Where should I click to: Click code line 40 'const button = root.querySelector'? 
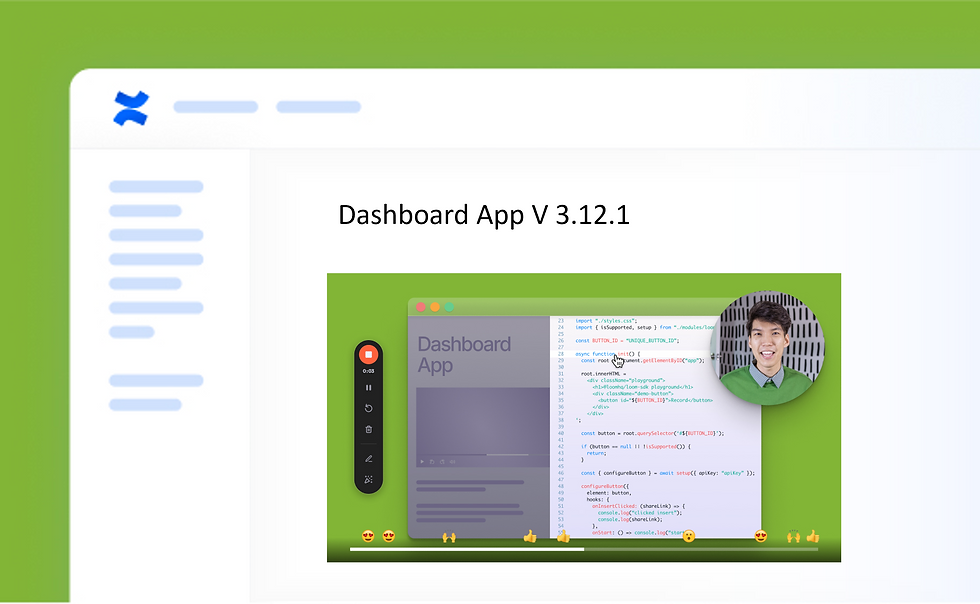click(652, 433)
